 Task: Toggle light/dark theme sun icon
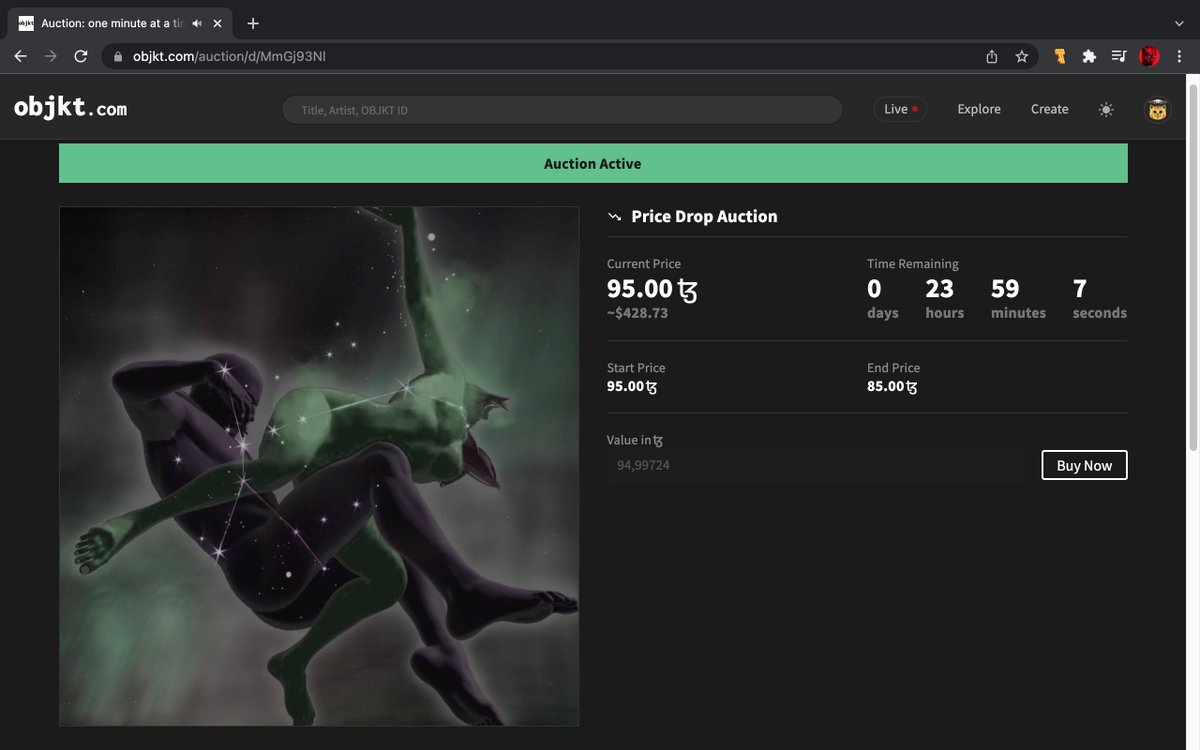[1106, 109]
